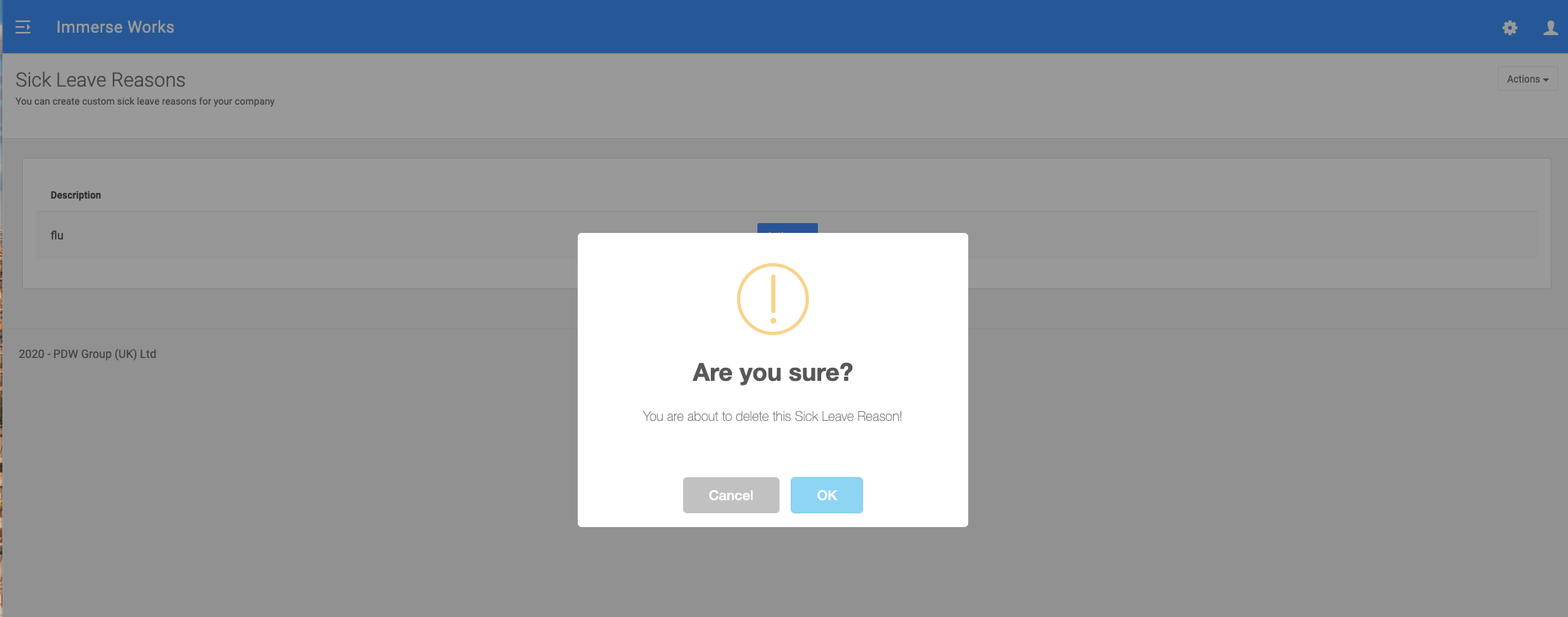Viewport: 1568px width, 617px height.
Task: Click the Immerse Works brand title
Action: (115, 27)
